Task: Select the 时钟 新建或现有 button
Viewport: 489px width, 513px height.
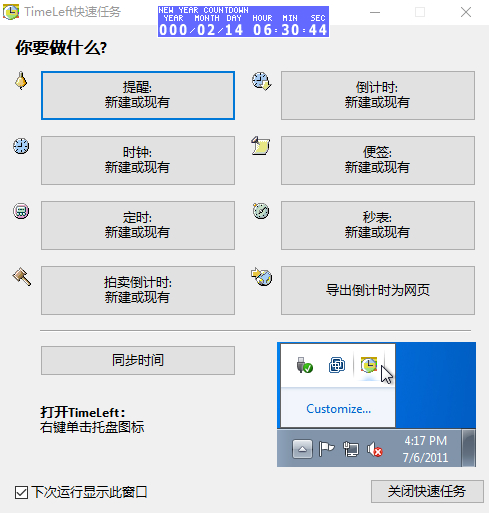Action: [138, 160]
